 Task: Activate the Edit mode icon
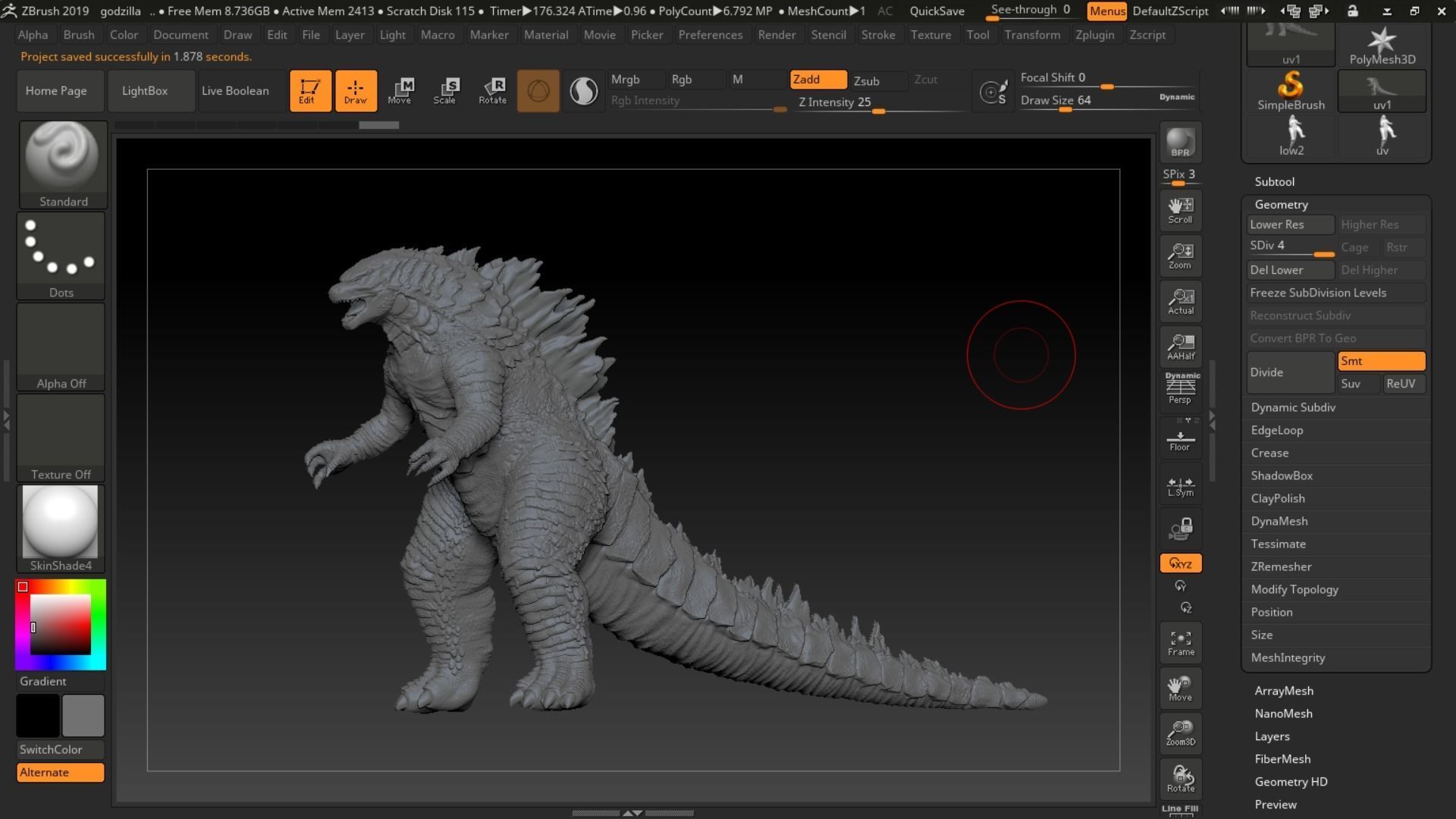pos(310,91)
